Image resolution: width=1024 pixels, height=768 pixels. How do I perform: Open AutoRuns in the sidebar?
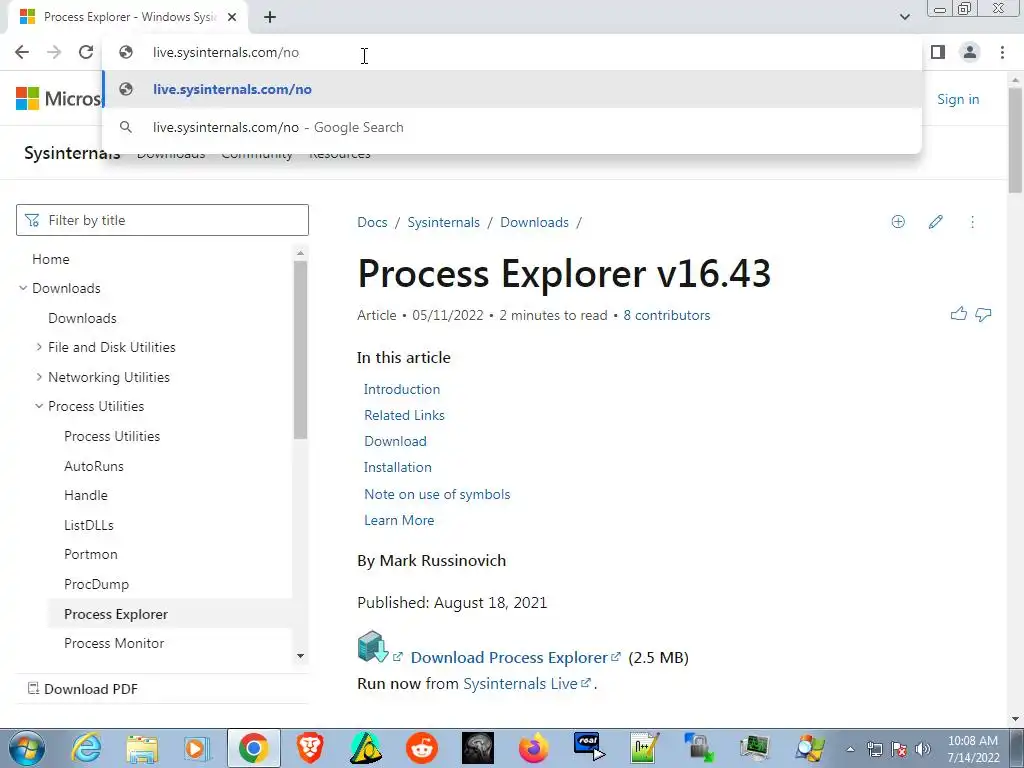coord(93,466)
